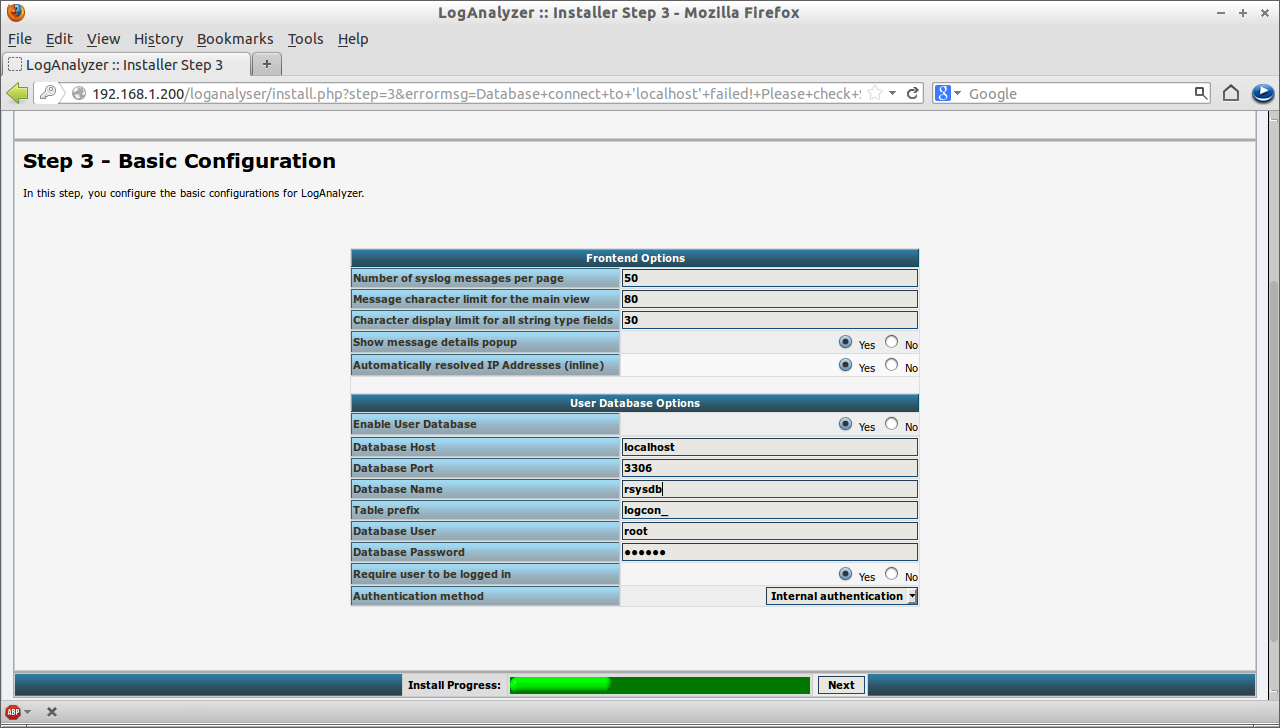Screen dimensions: 1280x728
Task: Click the Message character limit field
Action: (x=769, y=299)
